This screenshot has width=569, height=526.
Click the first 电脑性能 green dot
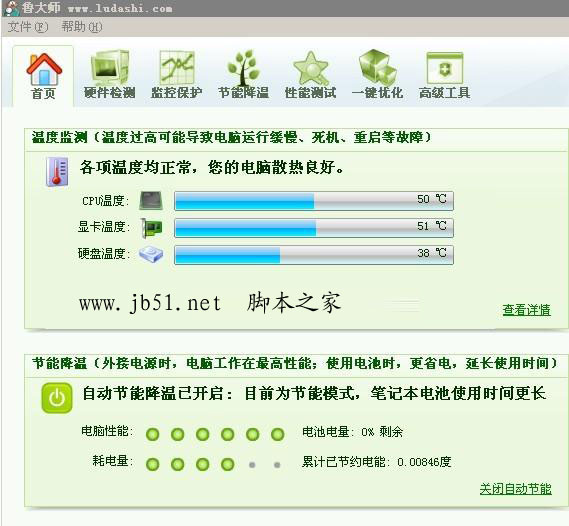click(152, 434)
